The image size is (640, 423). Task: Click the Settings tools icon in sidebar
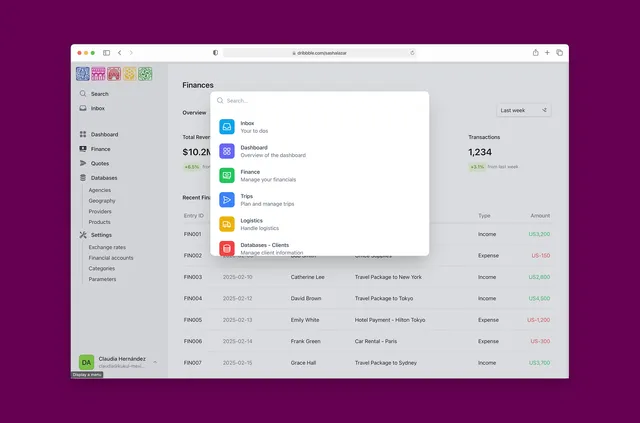click(83, 235)
